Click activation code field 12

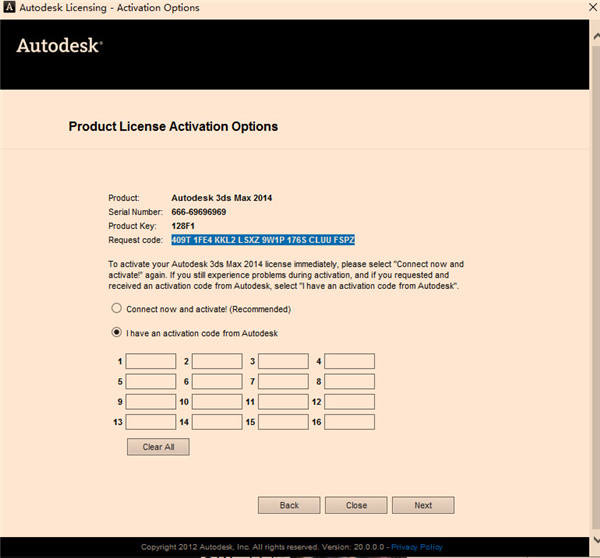[x=349, y=402]
